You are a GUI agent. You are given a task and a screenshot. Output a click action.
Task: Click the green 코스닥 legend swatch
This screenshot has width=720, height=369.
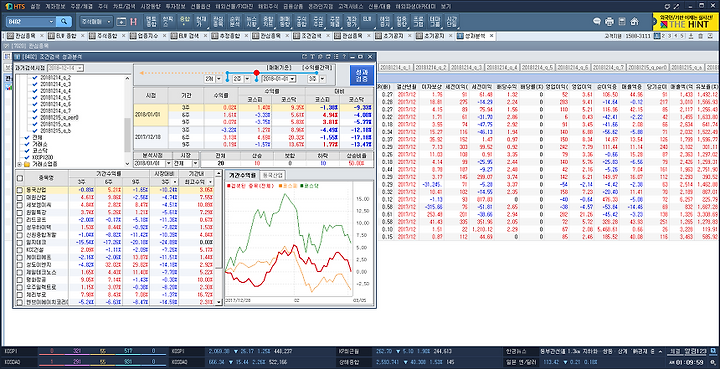(x=302, y=186)
